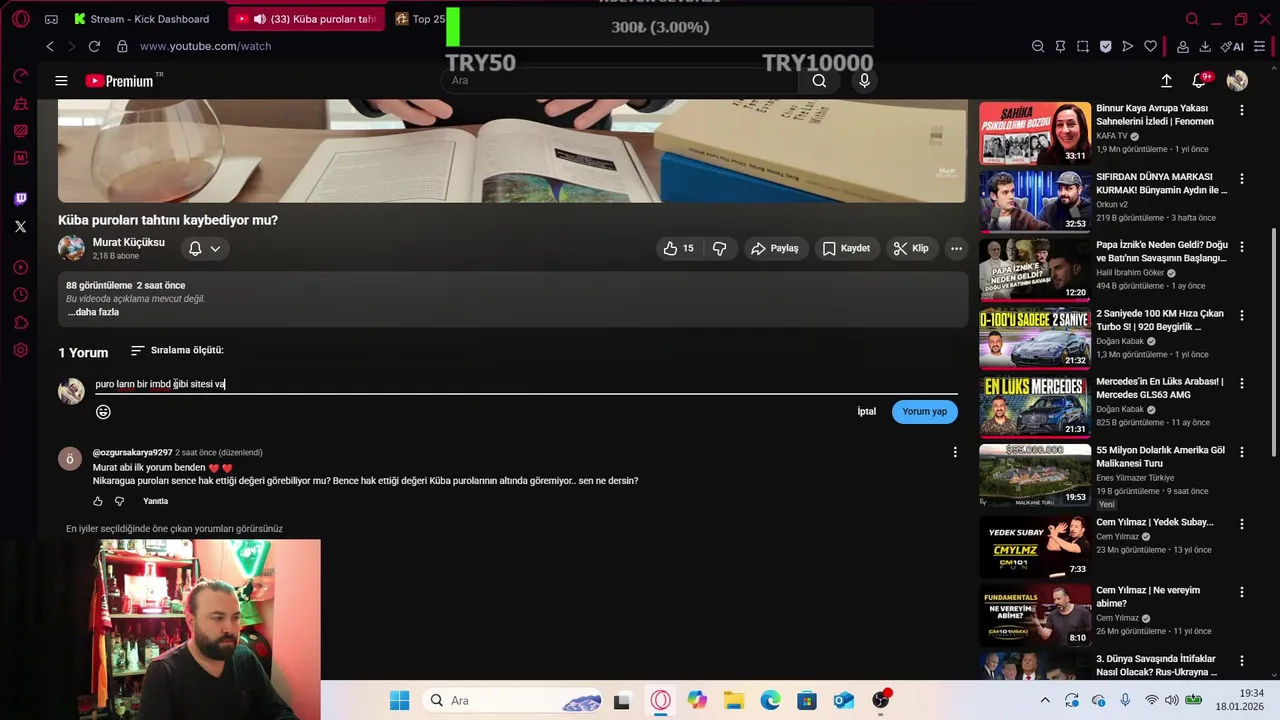The image size is (1280, 720).
Task: Open the browser downloads icon
Action: 1205,46
